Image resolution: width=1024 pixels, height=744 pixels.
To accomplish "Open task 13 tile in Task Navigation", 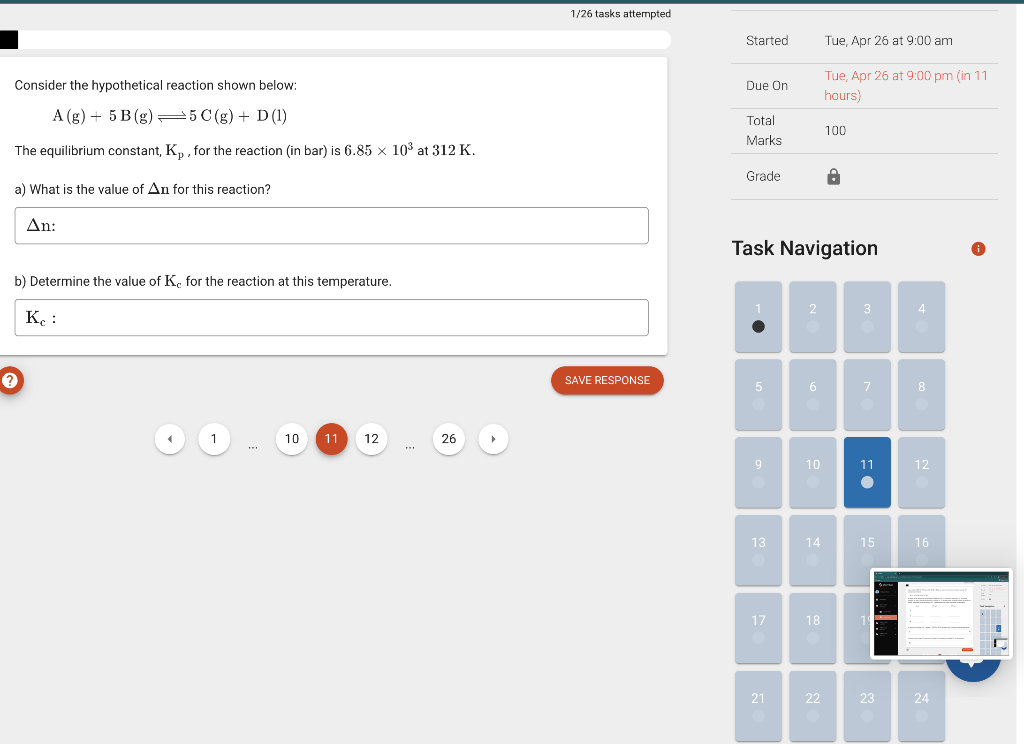I will pos(758,550).
